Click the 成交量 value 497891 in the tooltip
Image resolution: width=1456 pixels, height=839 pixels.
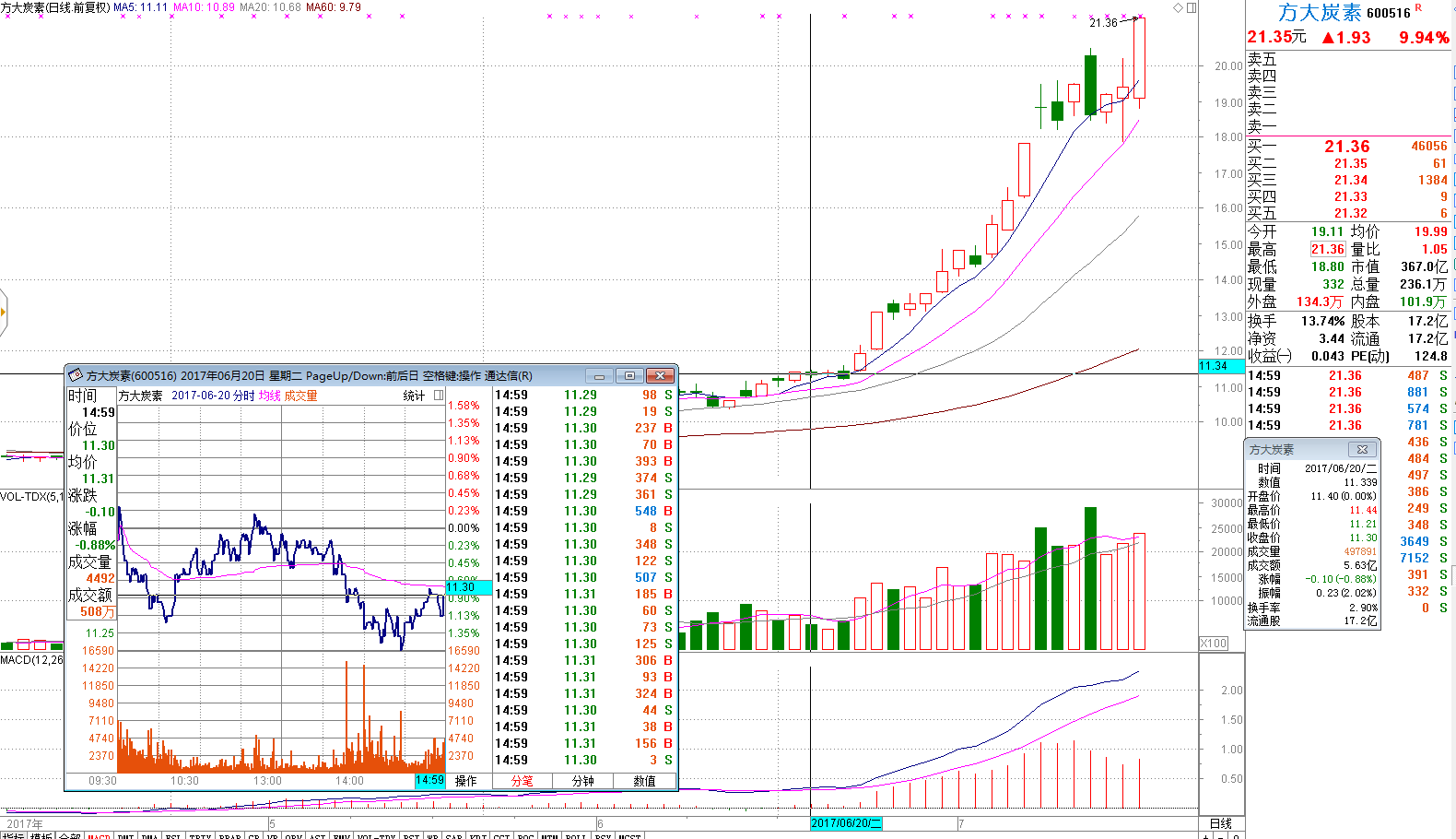point(1360,551)
